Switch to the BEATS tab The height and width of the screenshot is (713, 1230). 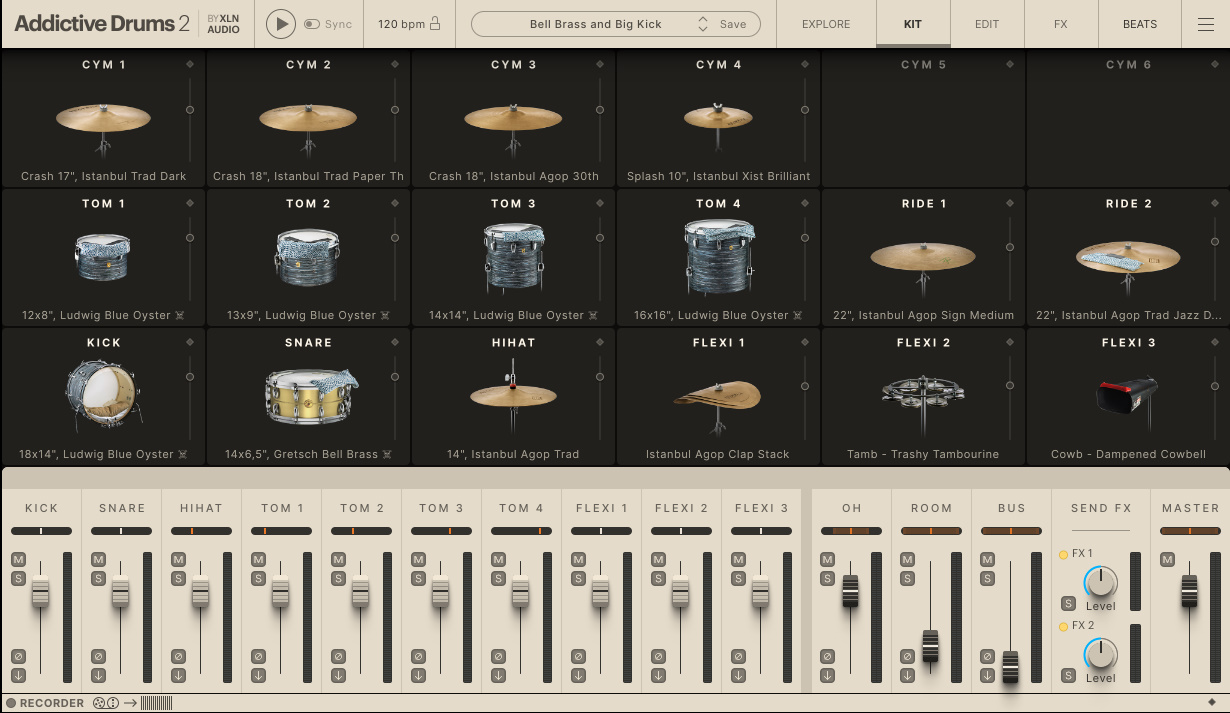tap(1140, 24)
